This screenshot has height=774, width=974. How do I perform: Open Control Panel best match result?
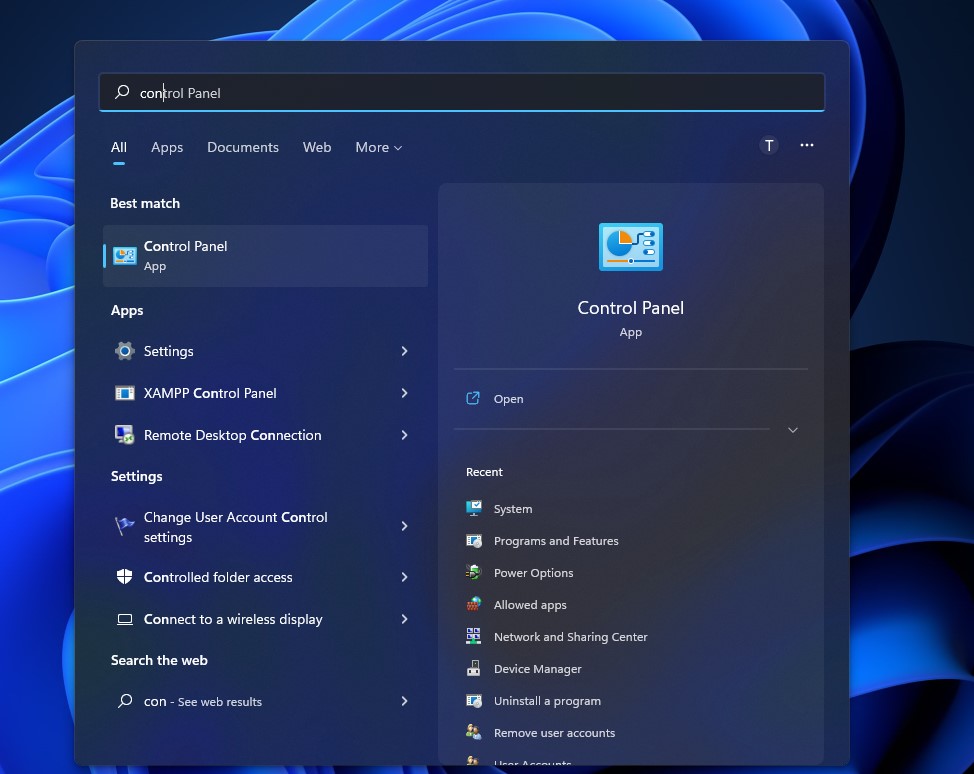265,255
